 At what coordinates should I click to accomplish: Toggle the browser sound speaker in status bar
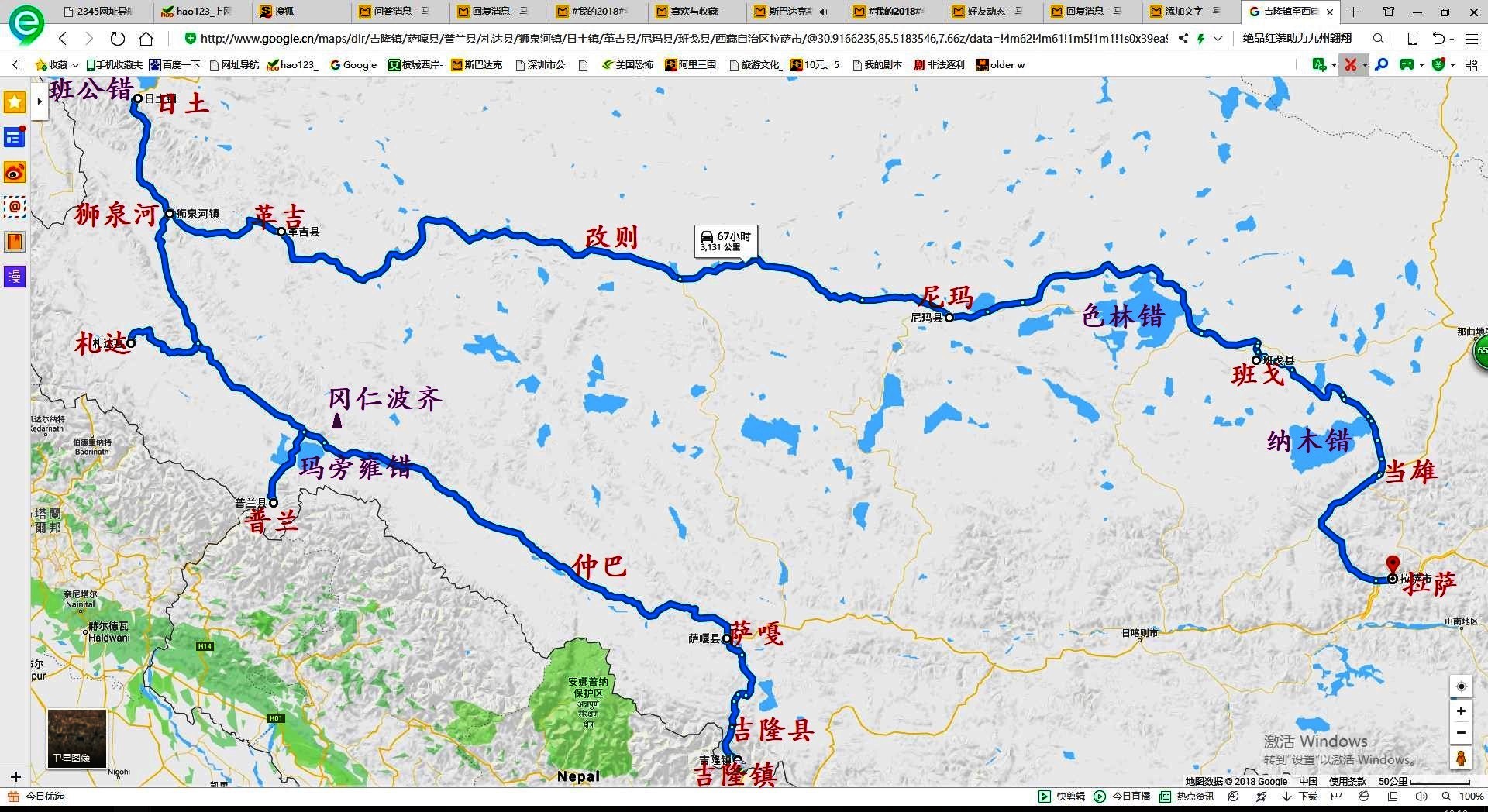coord(1421,797)
